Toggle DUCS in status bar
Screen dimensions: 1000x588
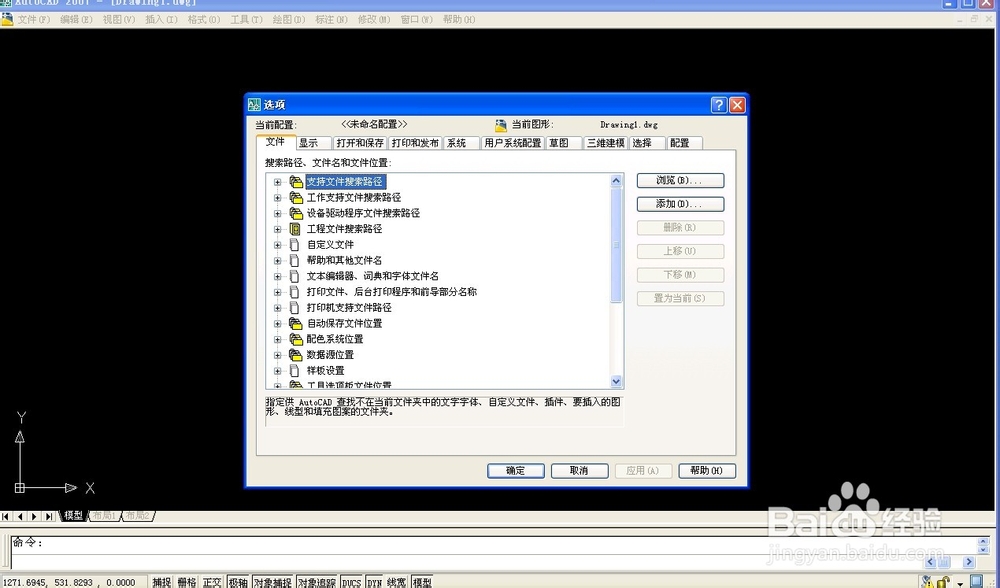pyautogui.click(x=351, y=582)
